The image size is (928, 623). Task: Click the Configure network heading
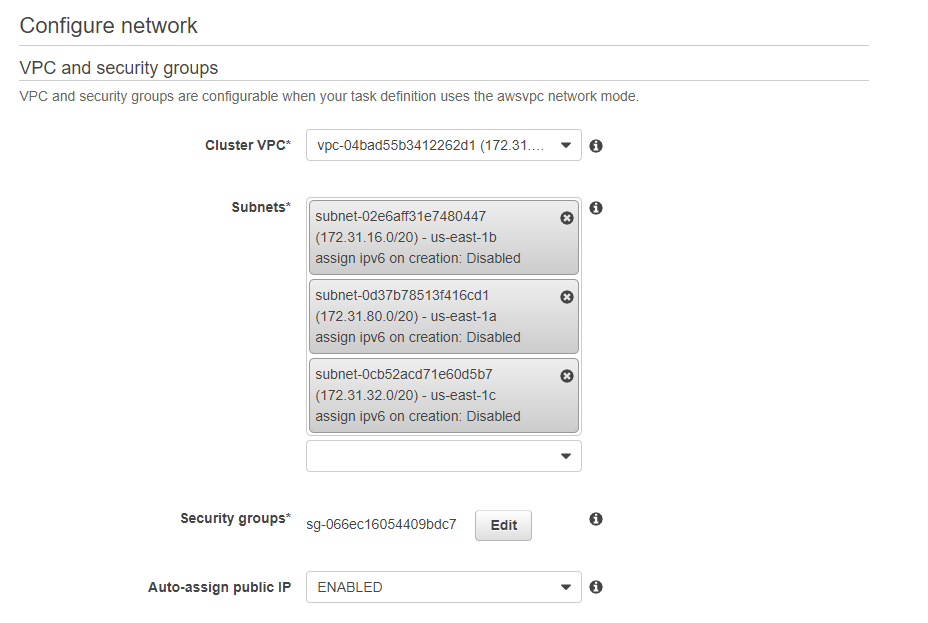pyautogui.click(x=108, y=25)
